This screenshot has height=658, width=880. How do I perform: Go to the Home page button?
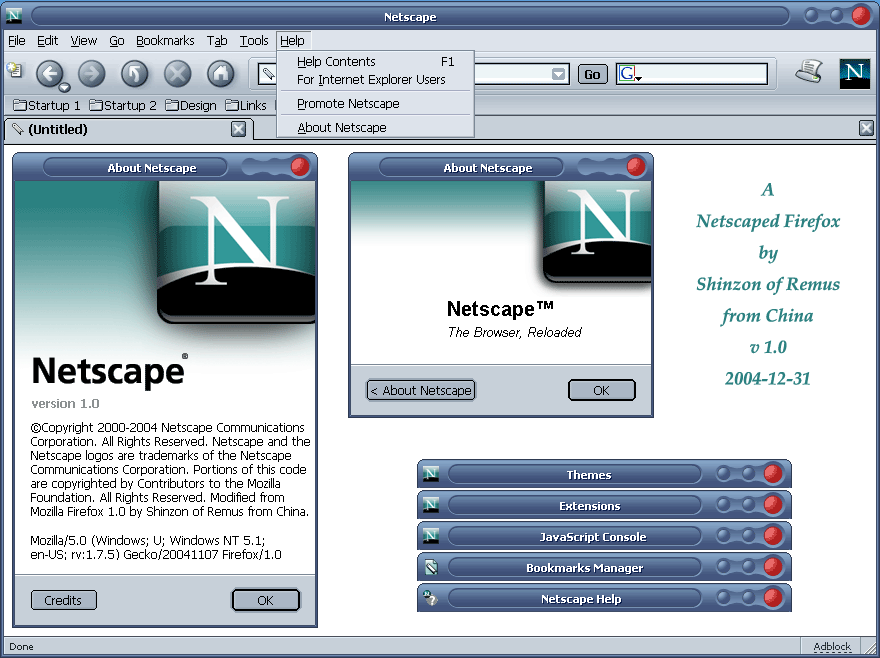pos(220,73)
